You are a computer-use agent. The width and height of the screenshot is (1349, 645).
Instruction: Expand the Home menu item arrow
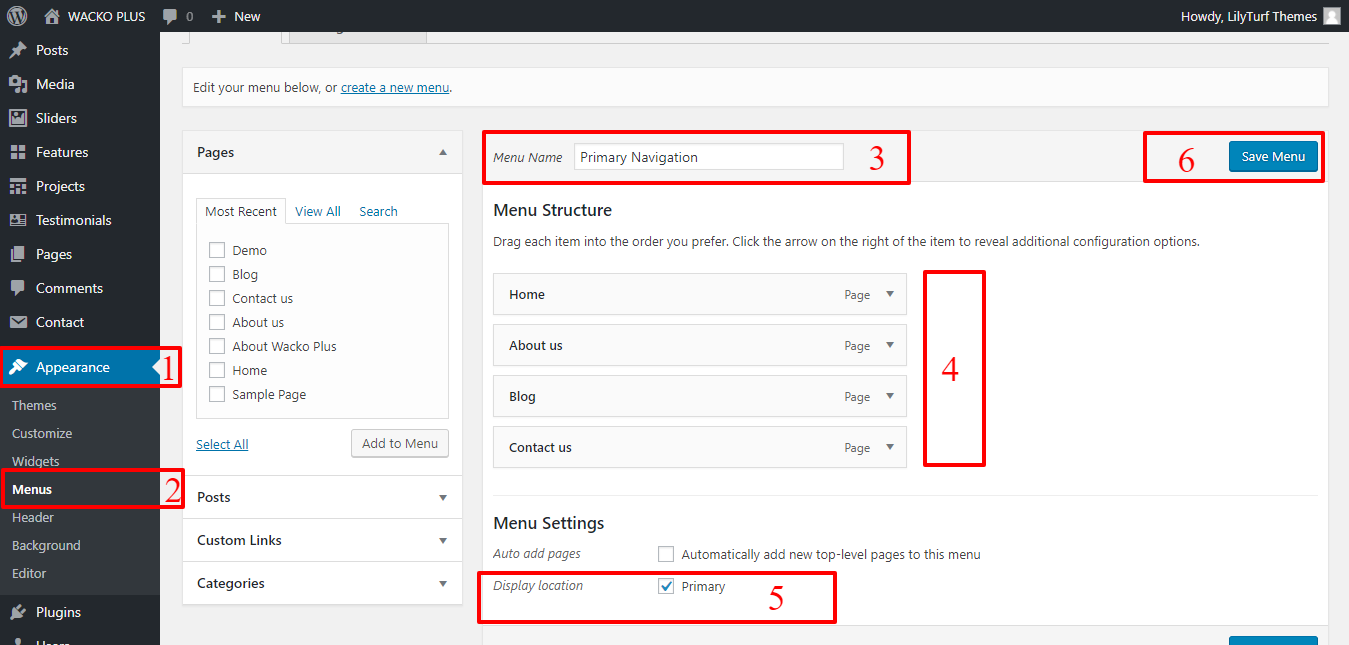click(890, 294)
